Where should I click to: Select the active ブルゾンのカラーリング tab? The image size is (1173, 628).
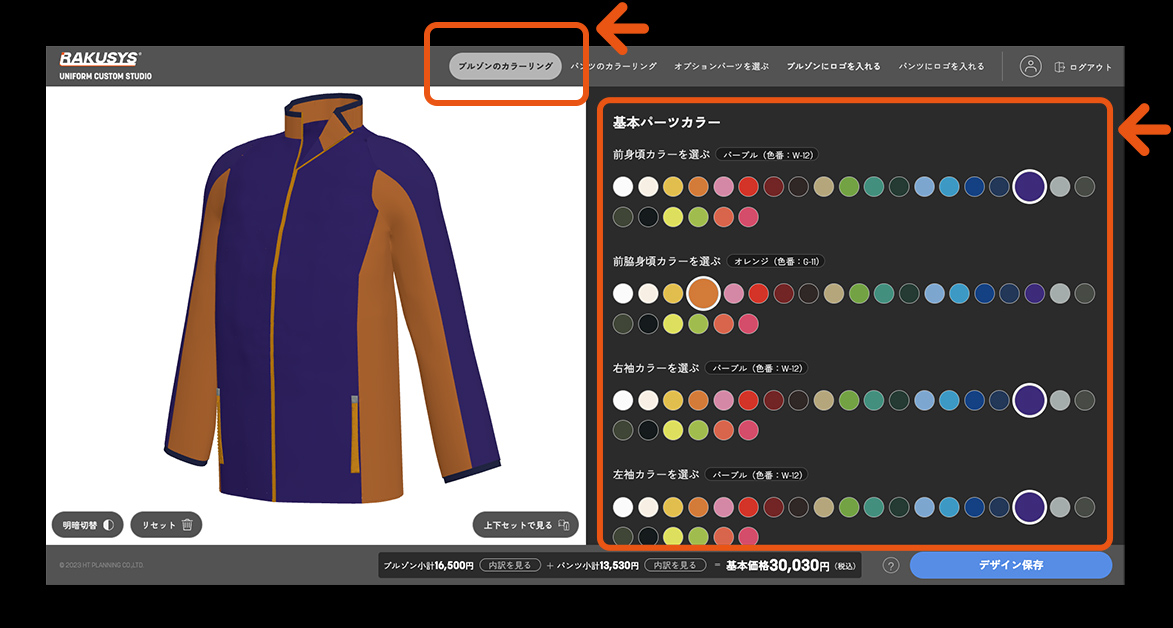(505, 66)
